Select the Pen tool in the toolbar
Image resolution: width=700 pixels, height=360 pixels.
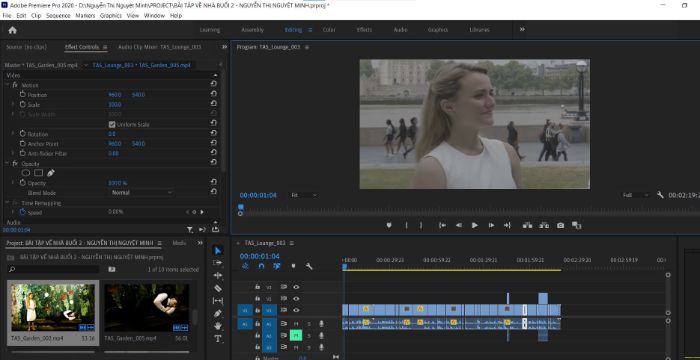tap(218, 314)
